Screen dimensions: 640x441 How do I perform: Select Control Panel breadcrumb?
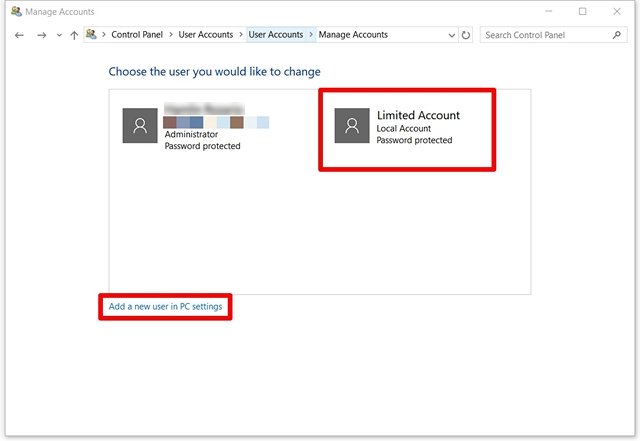[x=139, y=35]
